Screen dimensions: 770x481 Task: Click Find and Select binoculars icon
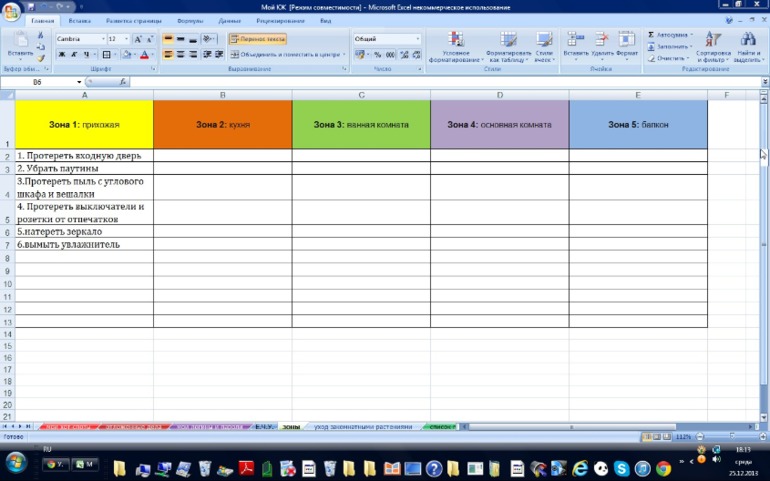click(748, 41)
